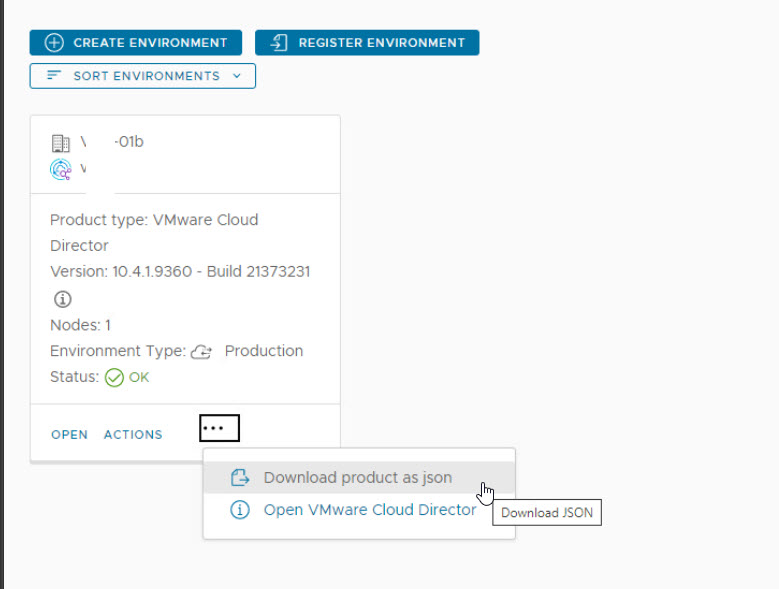The width and height of the screenshot is (779, 589).
Task: Select Open VMware Cloud Director menu entry
Action: (359, 510)
